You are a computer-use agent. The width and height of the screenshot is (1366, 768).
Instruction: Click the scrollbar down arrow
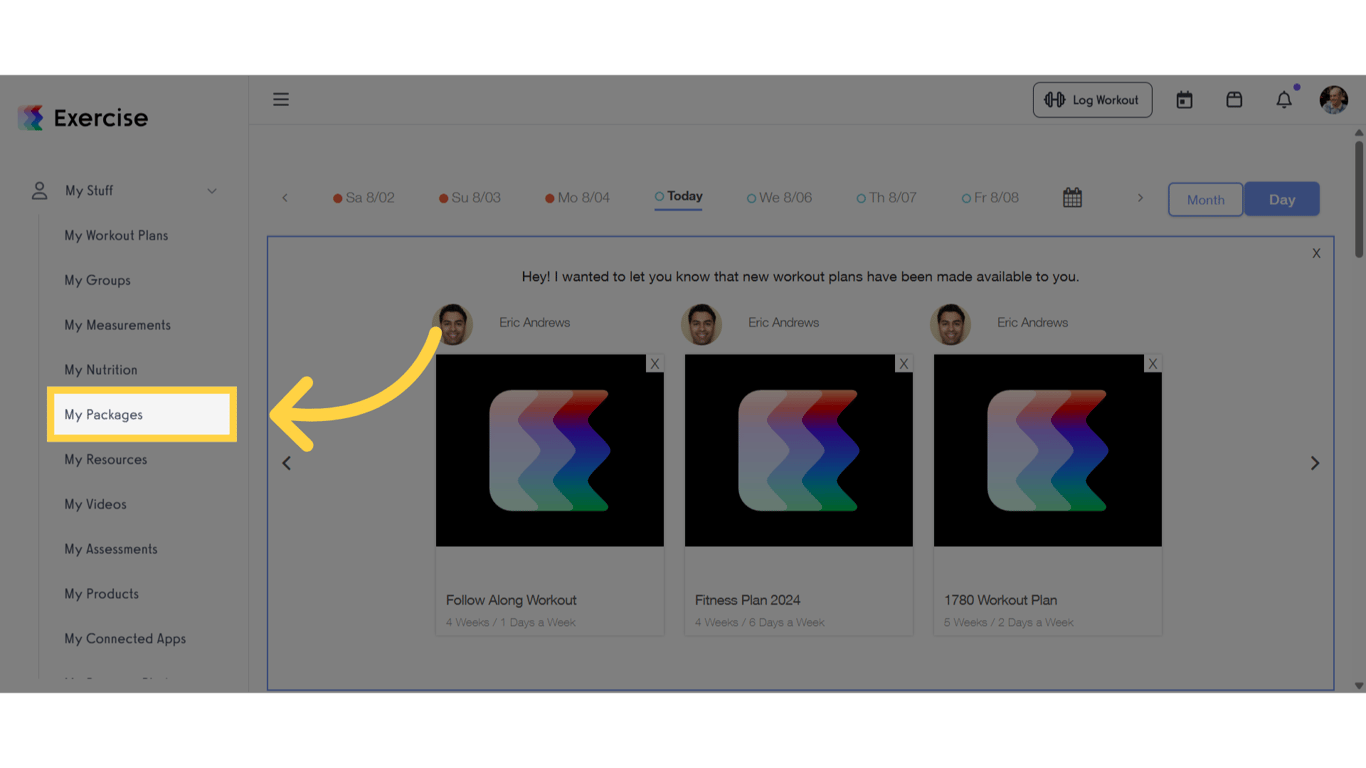1359,686
